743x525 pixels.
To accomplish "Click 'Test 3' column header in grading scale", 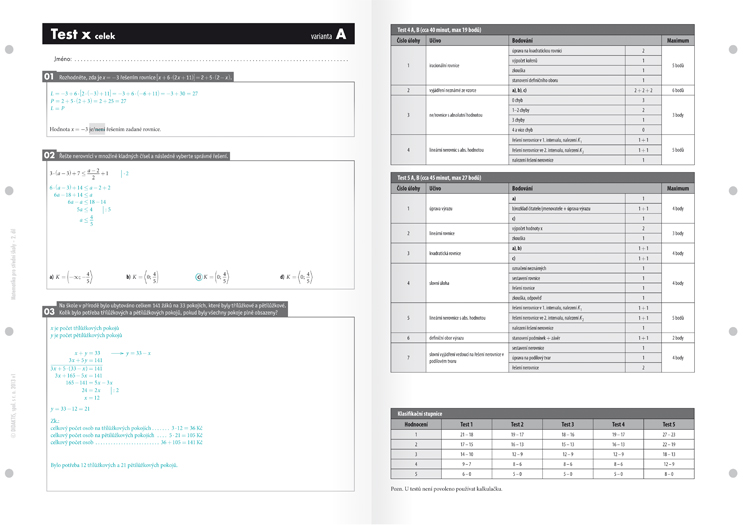I will [x=567, y=424].
